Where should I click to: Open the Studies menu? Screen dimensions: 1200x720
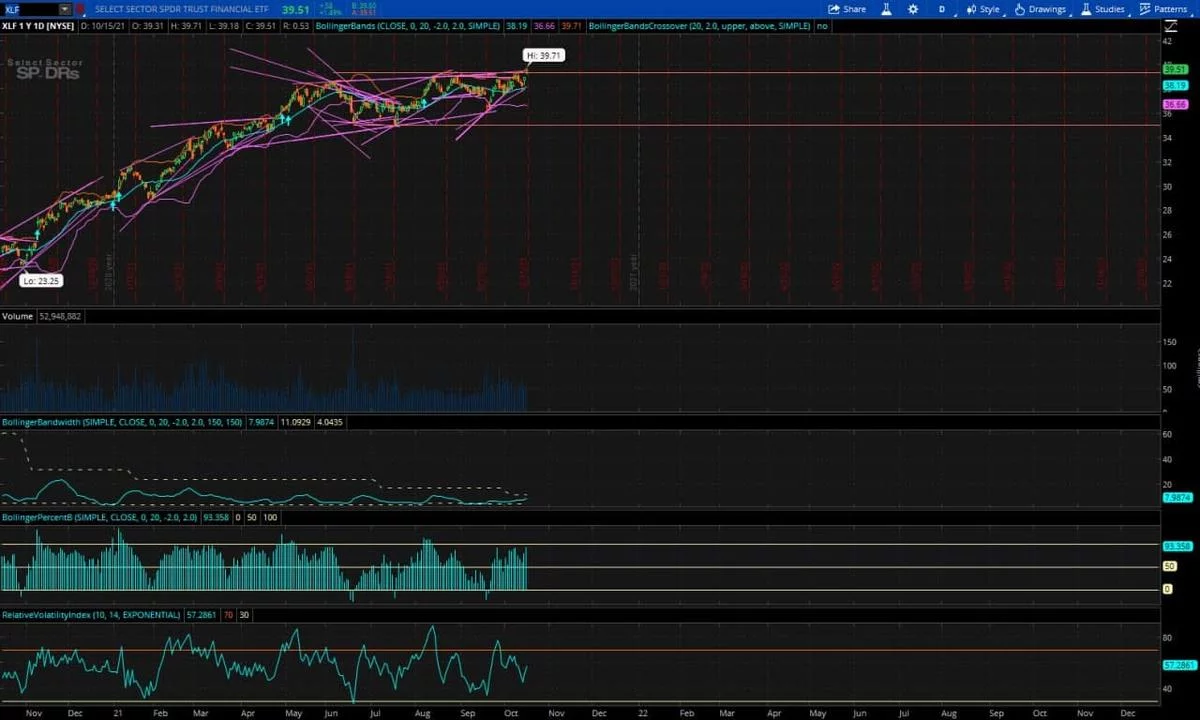(1102, 9)
